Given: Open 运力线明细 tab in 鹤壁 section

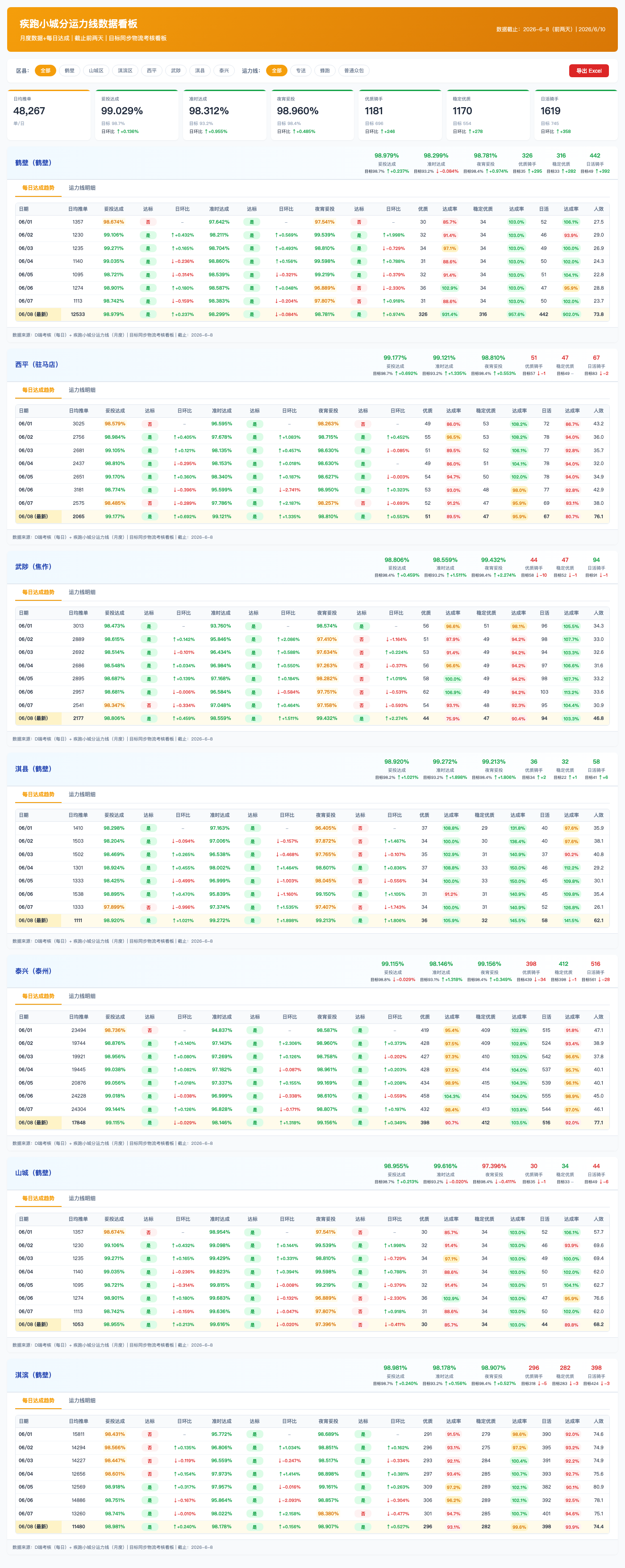Looking at the screenshot, I should coord(82,188).
